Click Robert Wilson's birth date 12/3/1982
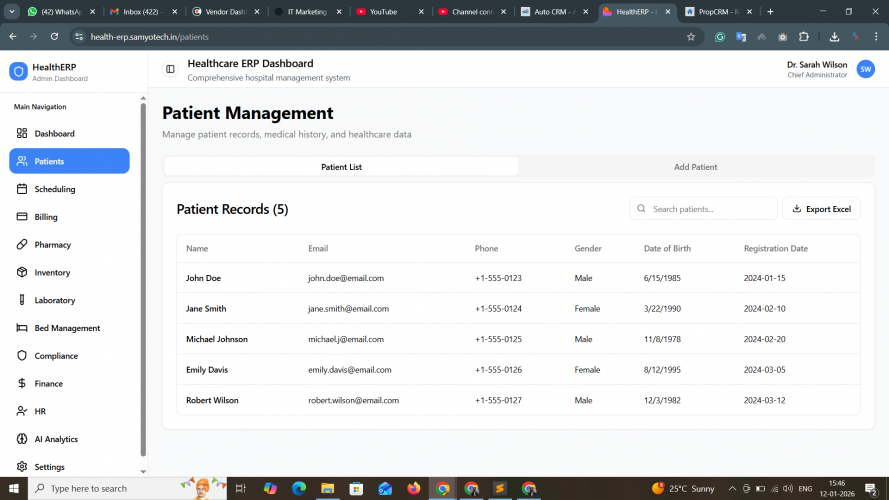 662,400
